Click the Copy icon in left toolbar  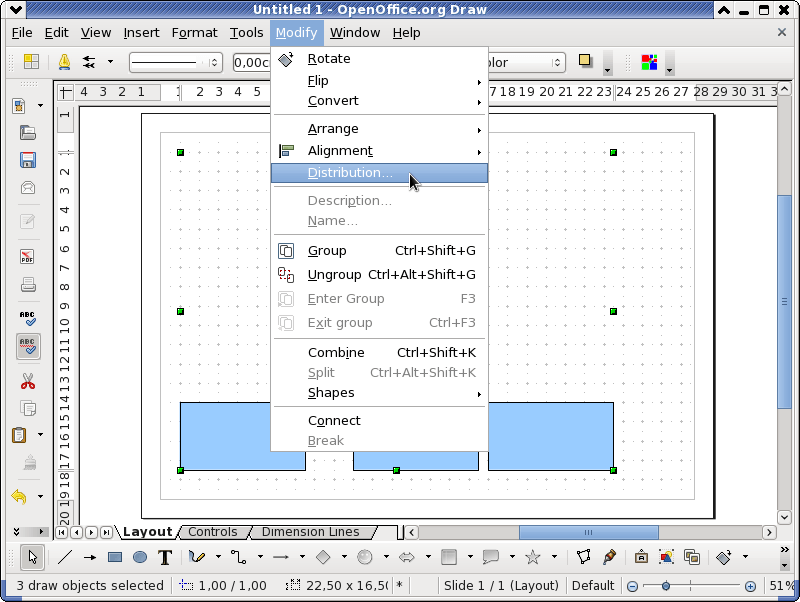click(28, 409)
